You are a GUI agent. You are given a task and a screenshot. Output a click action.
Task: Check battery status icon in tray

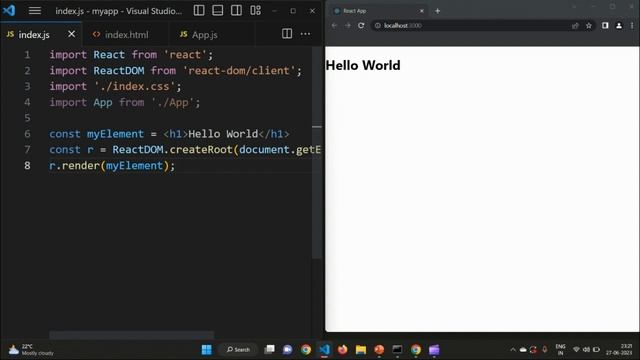(x=596, y=350)
